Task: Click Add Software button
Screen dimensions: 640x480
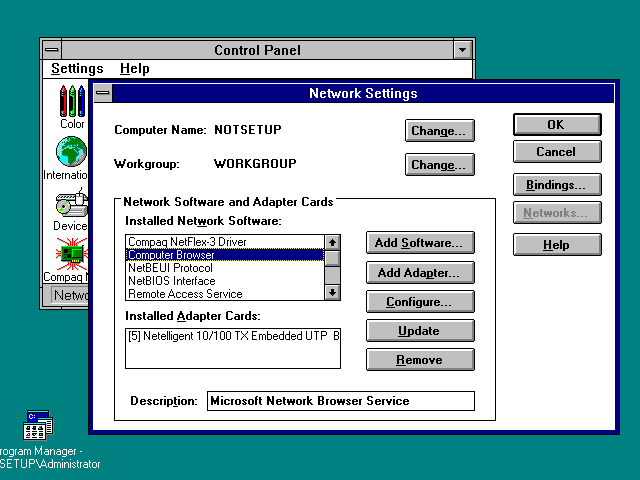Action: 420,243
